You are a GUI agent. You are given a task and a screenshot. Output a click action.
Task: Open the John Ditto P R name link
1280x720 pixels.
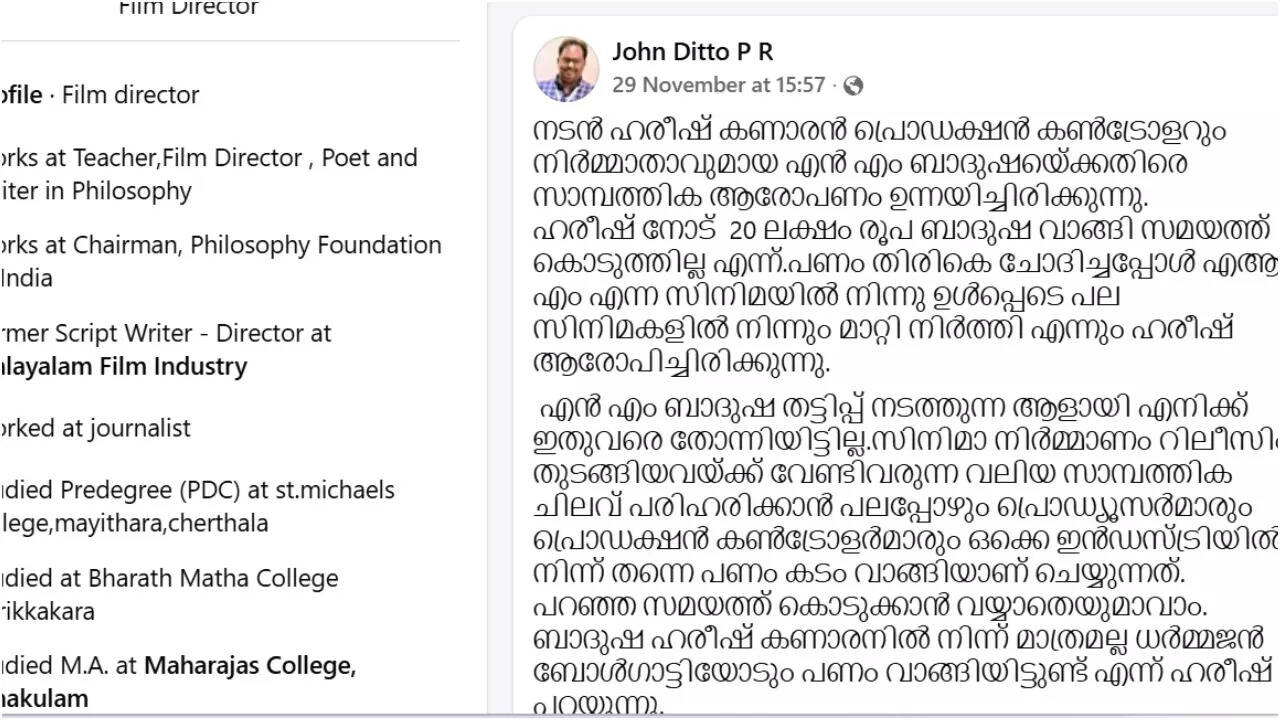click(692, 52)
